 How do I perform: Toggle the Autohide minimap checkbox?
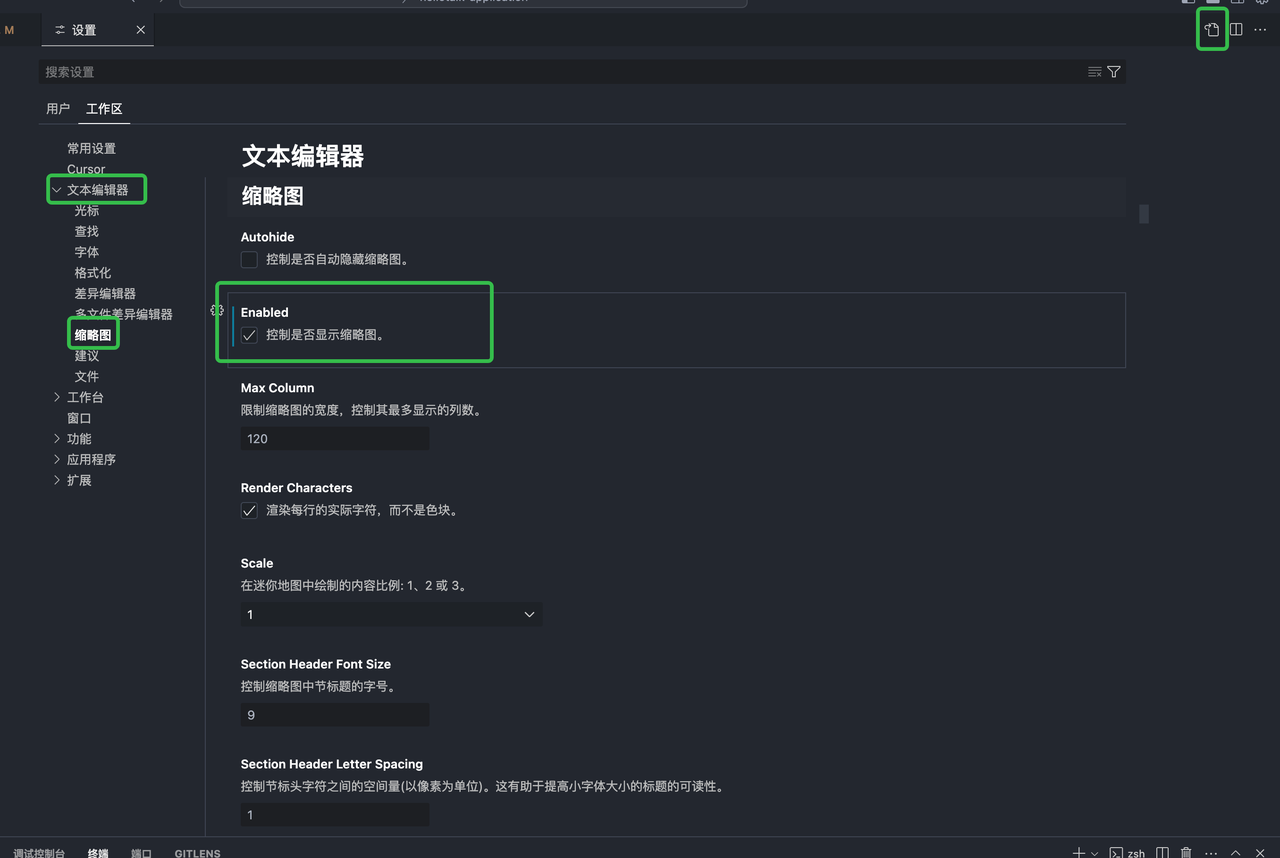click(x=249, y=260)
